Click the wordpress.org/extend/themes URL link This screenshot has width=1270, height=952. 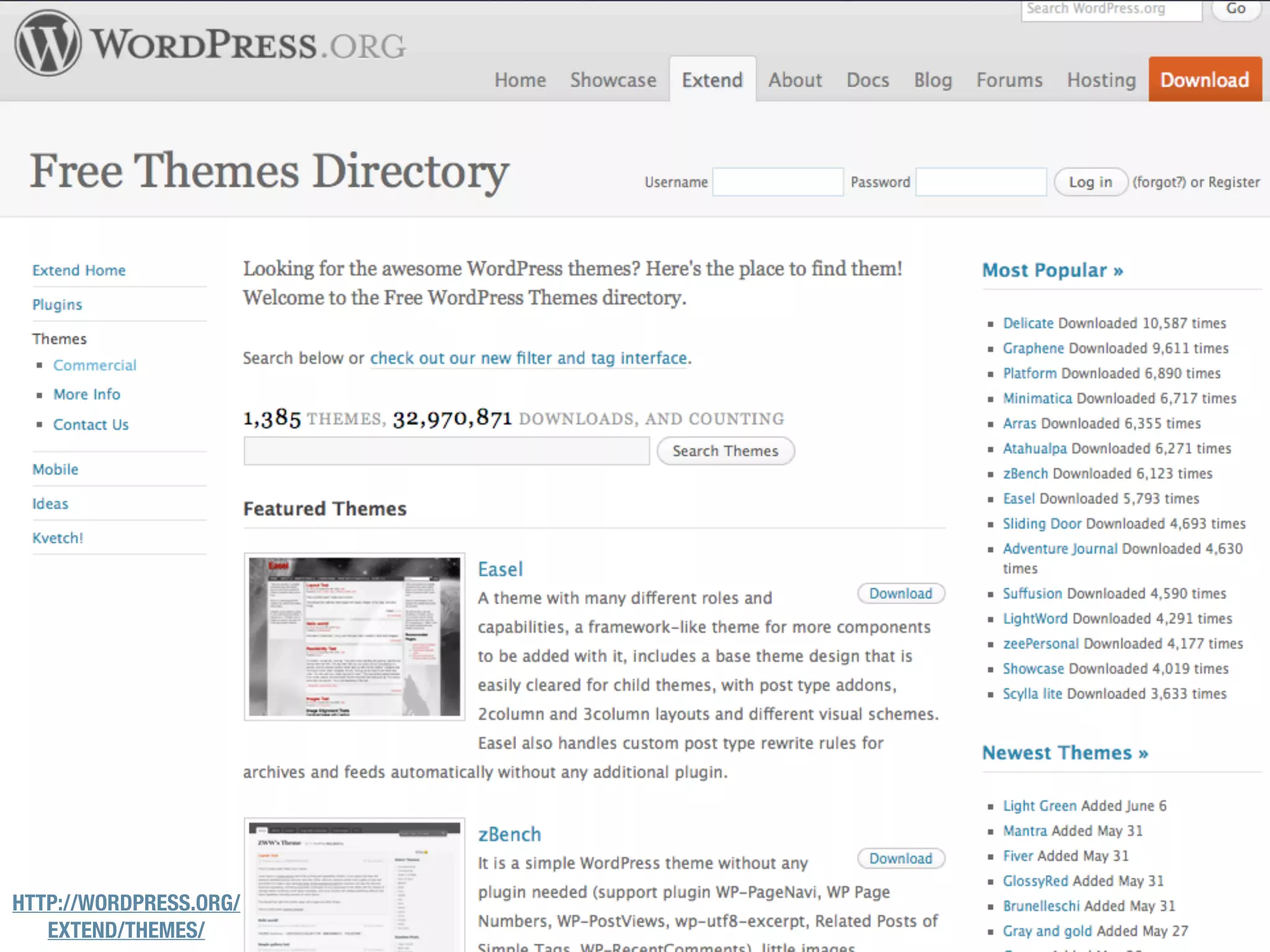pos(127,916)
